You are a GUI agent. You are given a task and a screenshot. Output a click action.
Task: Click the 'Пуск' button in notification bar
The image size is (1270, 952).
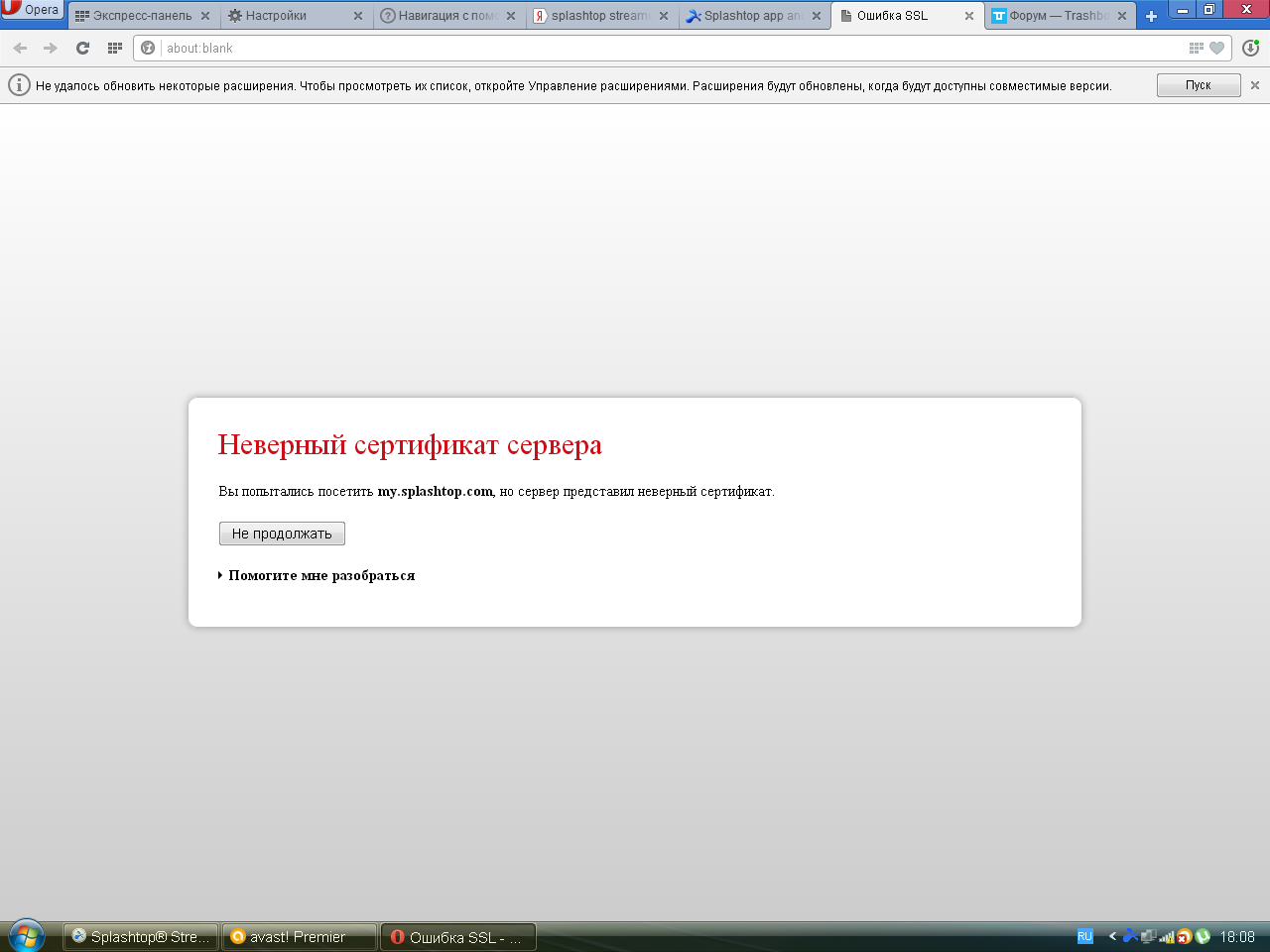(1198, 85)
